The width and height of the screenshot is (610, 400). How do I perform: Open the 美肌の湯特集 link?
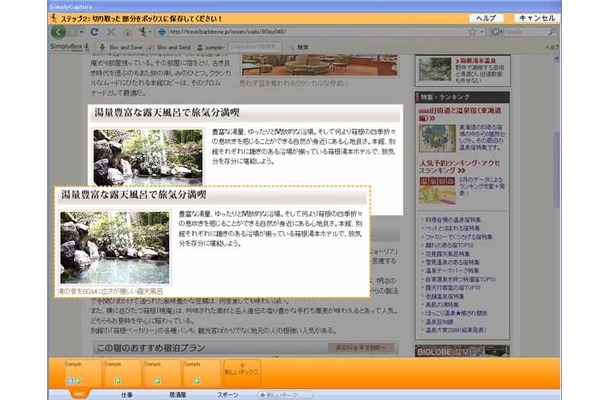click(442, 305)
